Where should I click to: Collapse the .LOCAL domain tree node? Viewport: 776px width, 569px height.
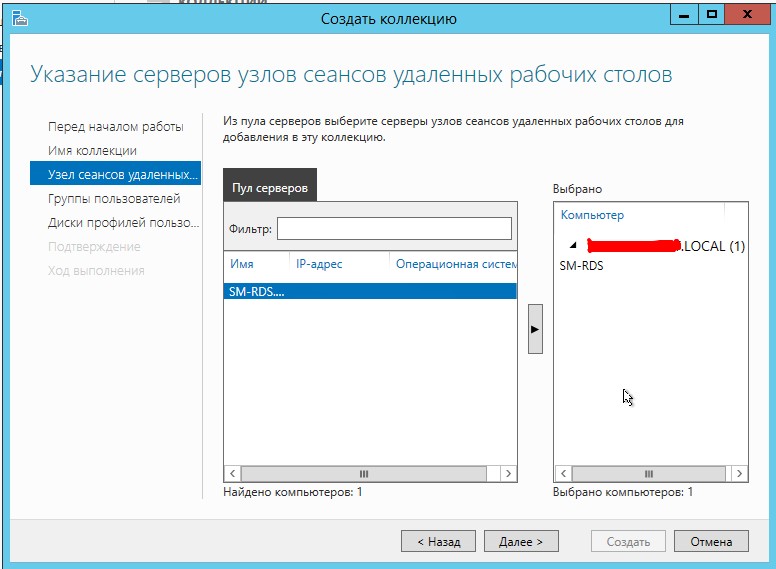(573, 246)
